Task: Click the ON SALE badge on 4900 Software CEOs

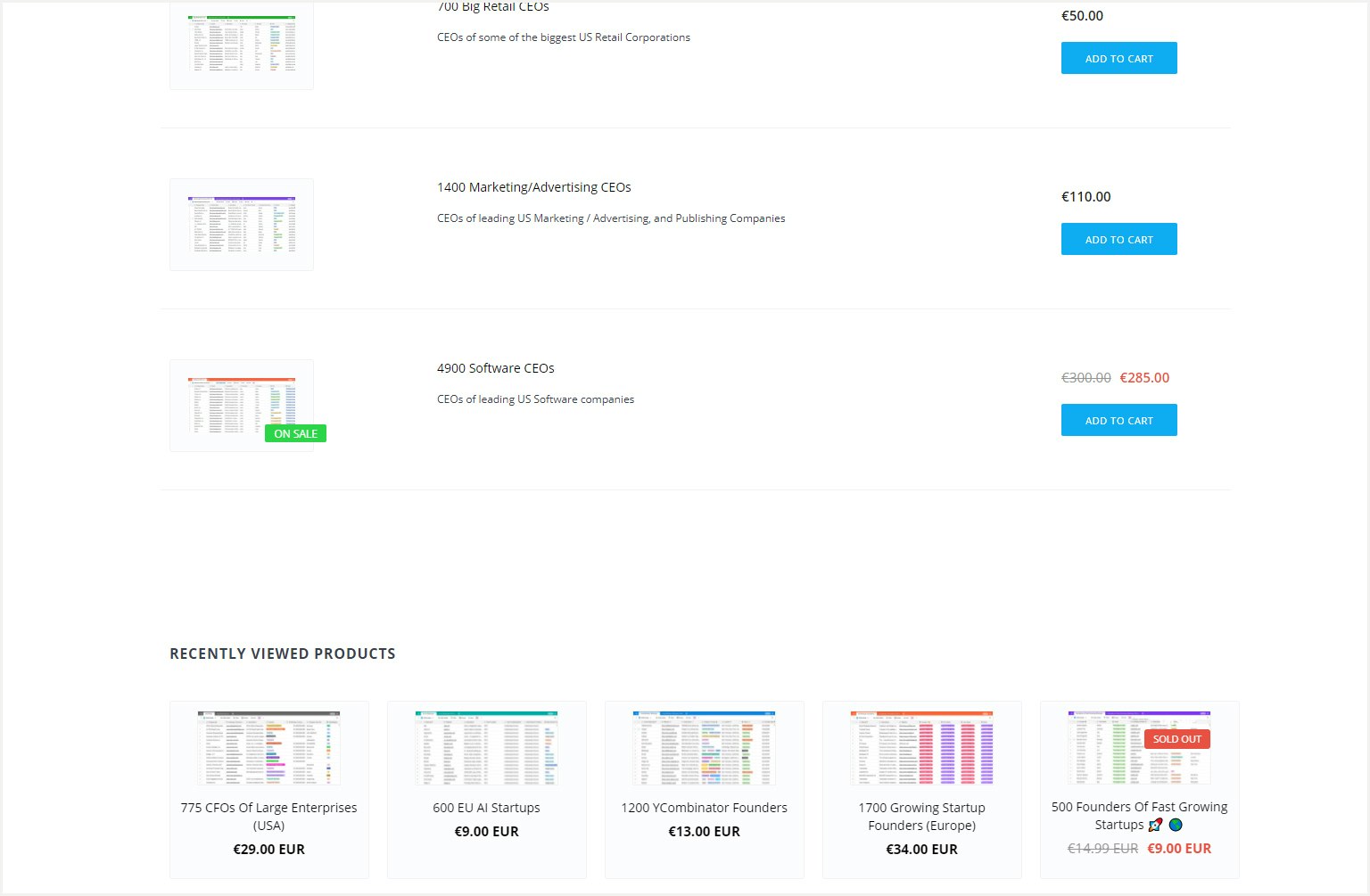Action: [x=295, y=433]
